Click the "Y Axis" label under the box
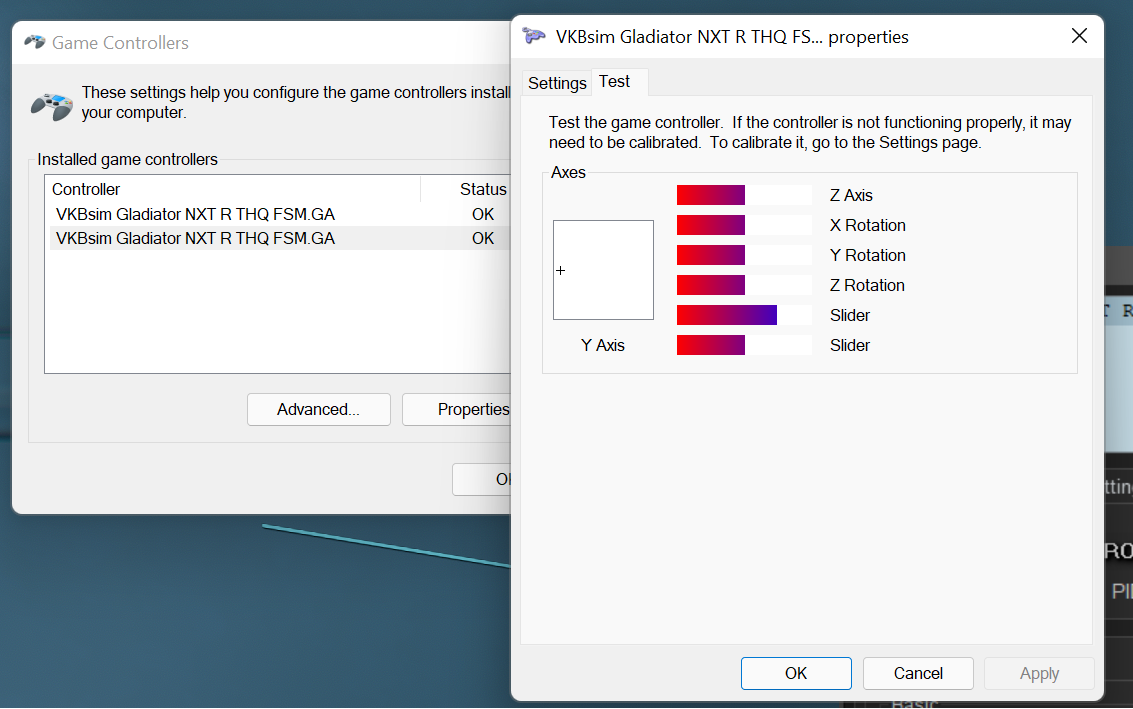This screenshot has width=1133, height=709. pyautogui.click(x=603, y=345)
